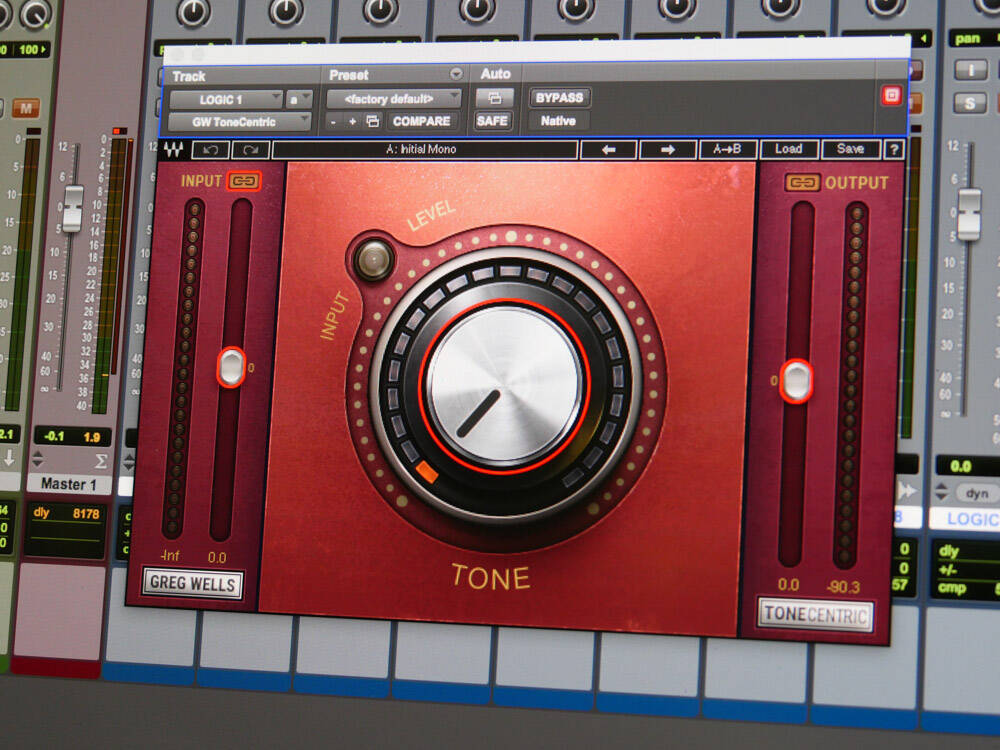
Task: Select previous preset with minus button
Action: click(x=334, y=121)
